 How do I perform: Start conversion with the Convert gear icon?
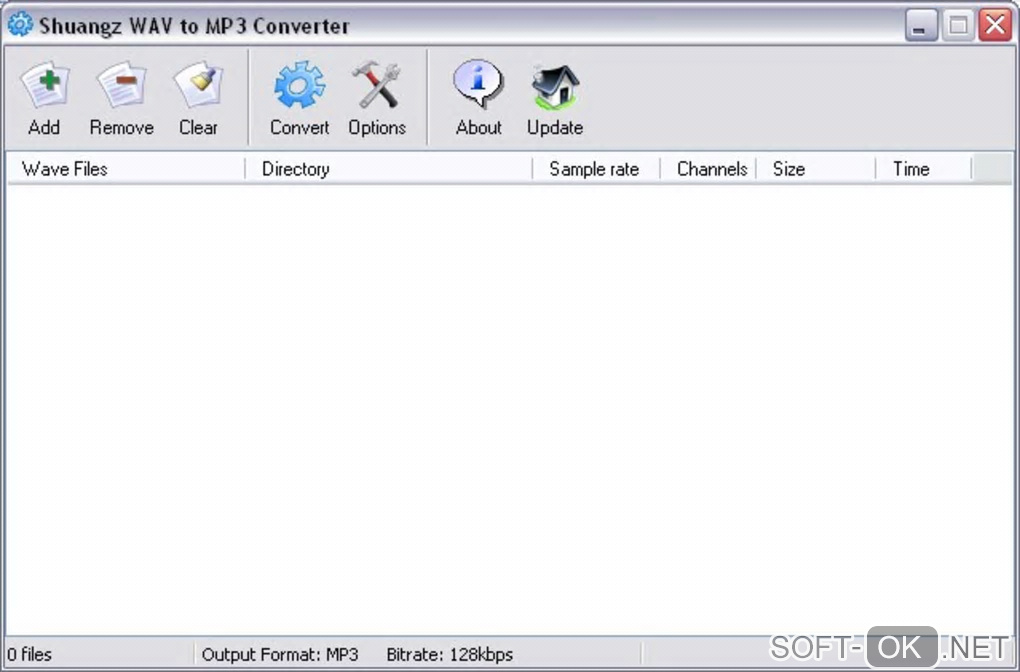(x=299, y=85)
